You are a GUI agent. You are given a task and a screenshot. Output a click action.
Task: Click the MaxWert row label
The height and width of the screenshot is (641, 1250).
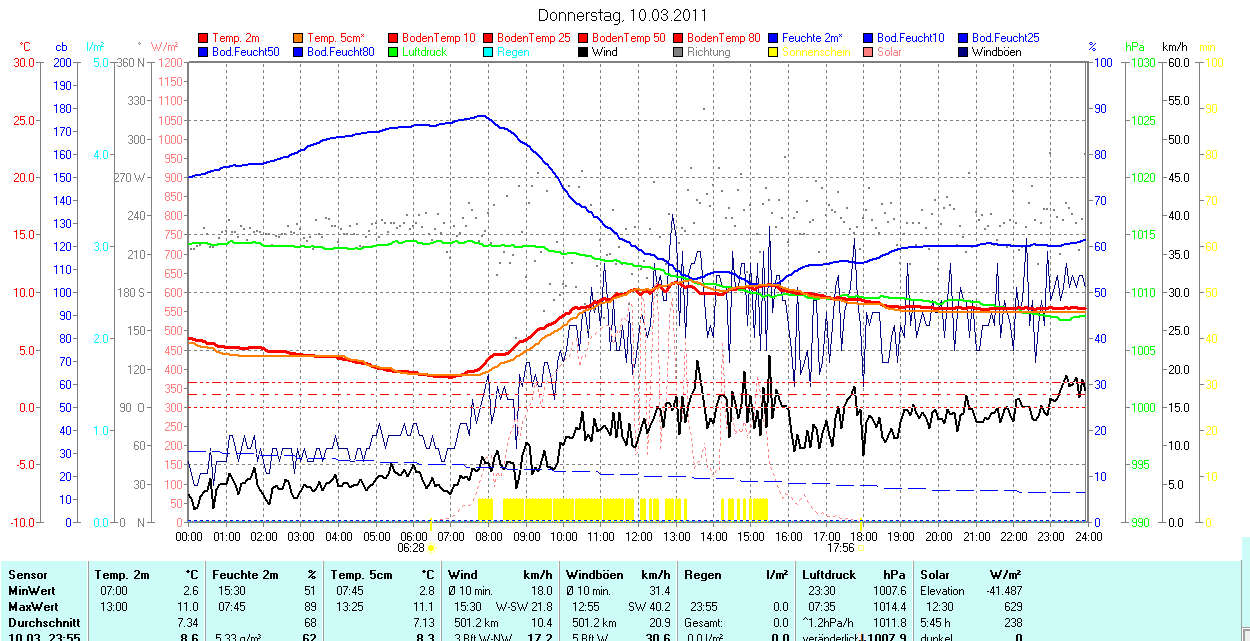(34, 607)
